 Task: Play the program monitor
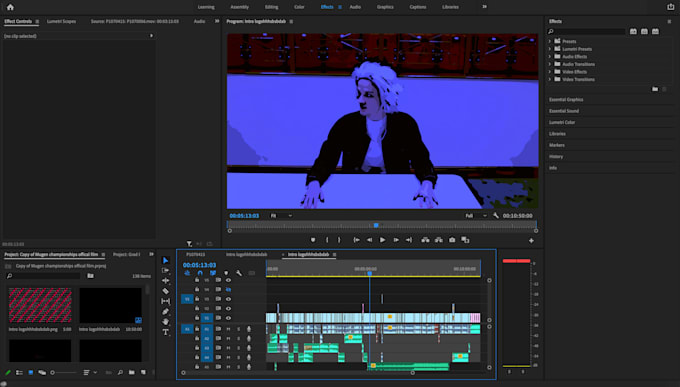(382, 240)
